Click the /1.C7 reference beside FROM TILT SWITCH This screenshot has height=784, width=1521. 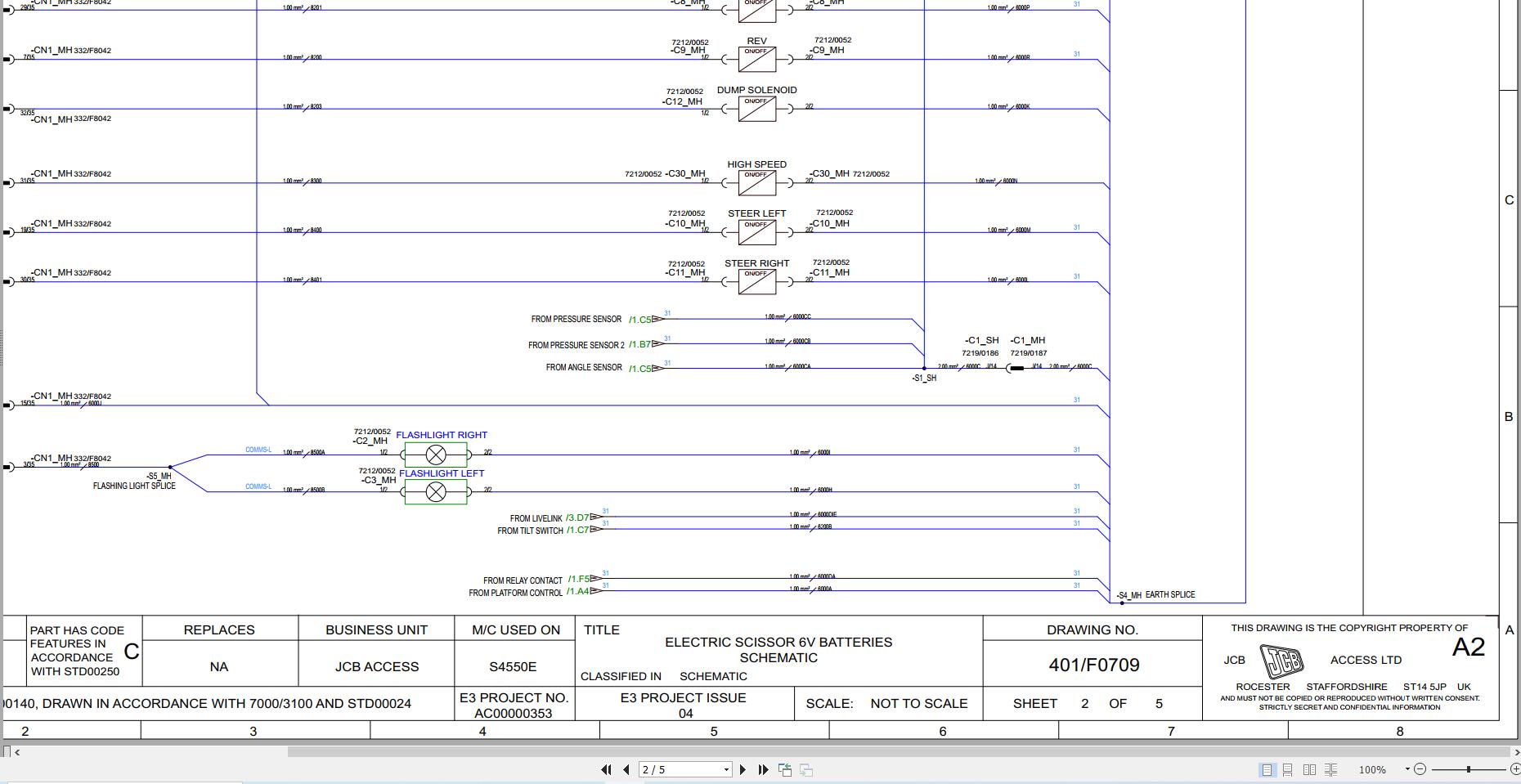point(577,531)
